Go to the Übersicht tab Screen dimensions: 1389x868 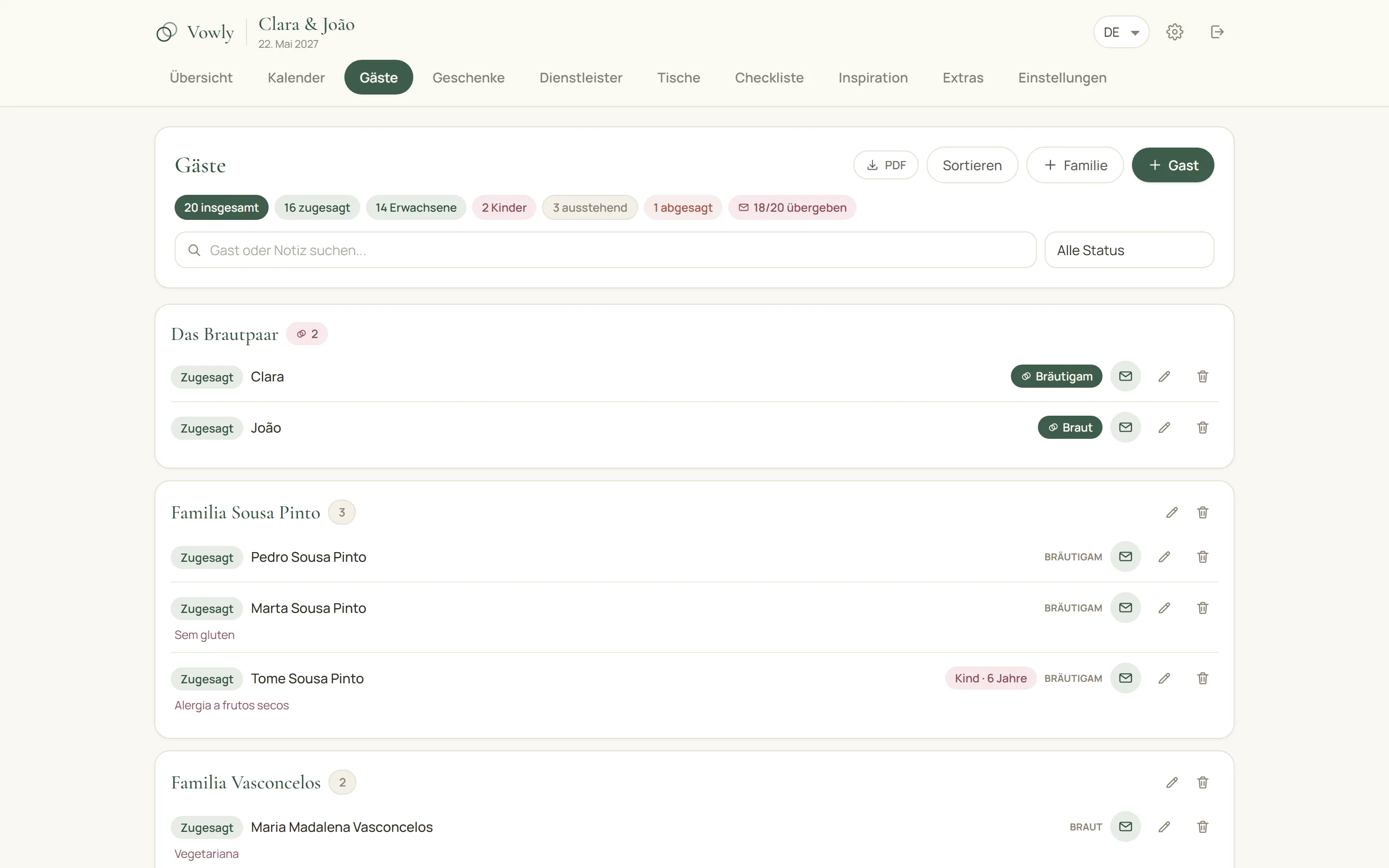click(201, 78)
